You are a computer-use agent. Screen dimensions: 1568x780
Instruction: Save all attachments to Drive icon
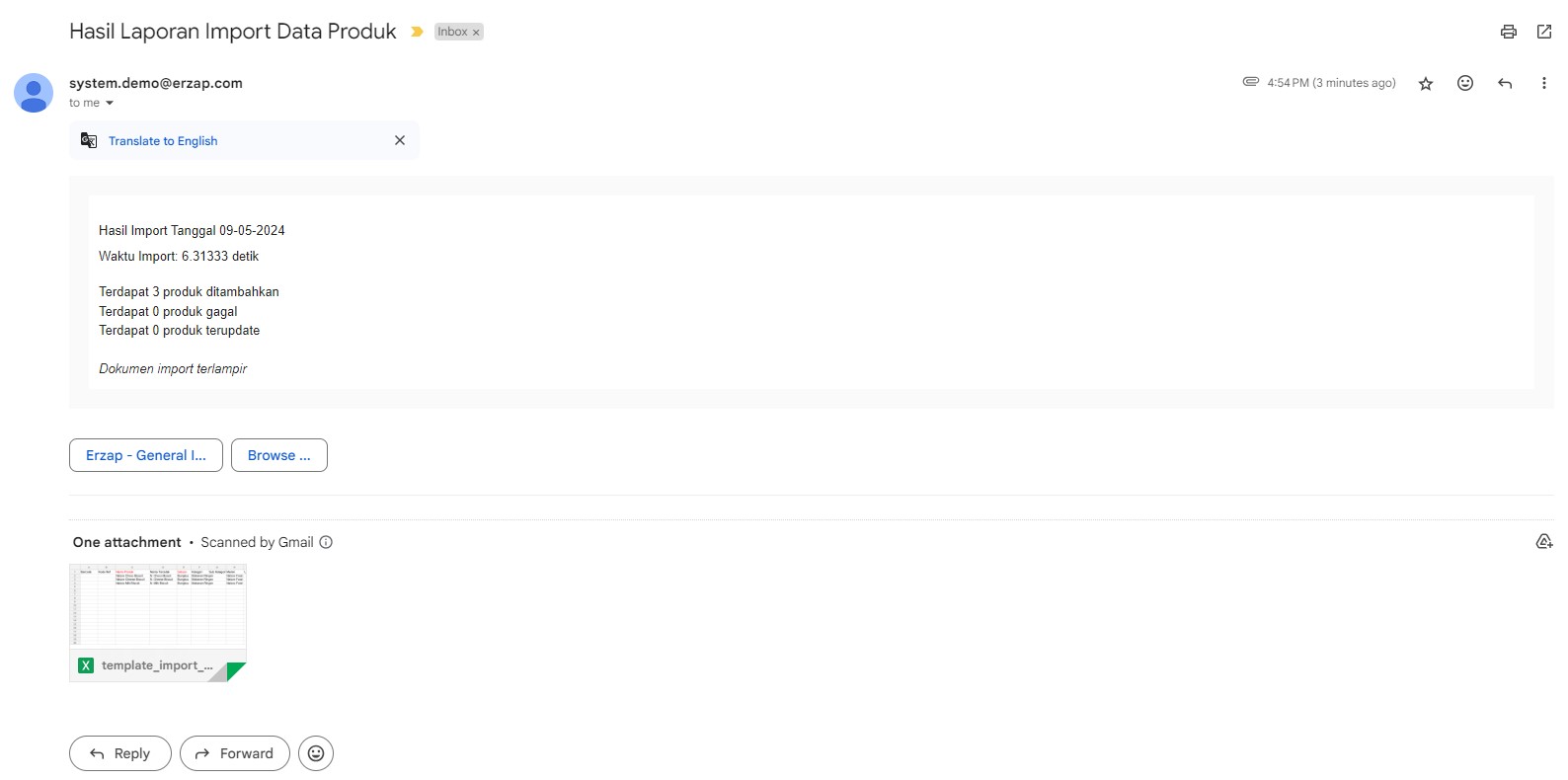(x=1544, y=541)
